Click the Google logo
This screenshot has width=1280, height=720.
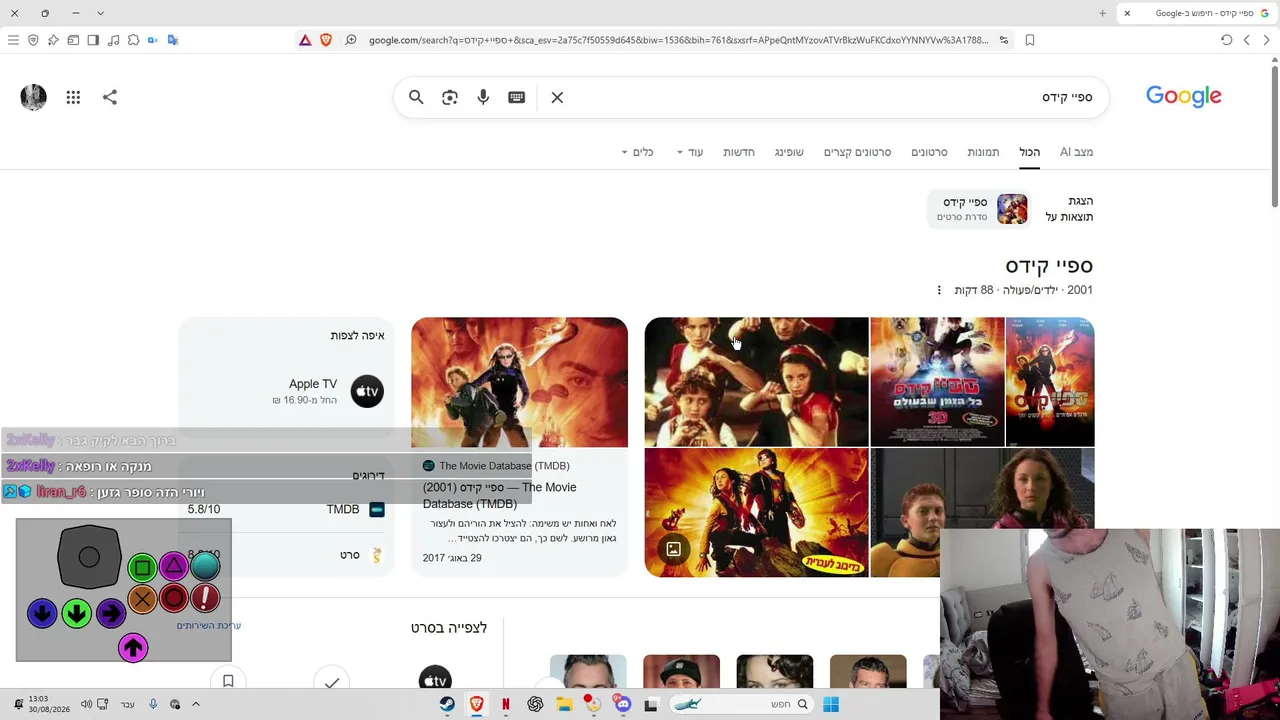tap(1183, 96)
